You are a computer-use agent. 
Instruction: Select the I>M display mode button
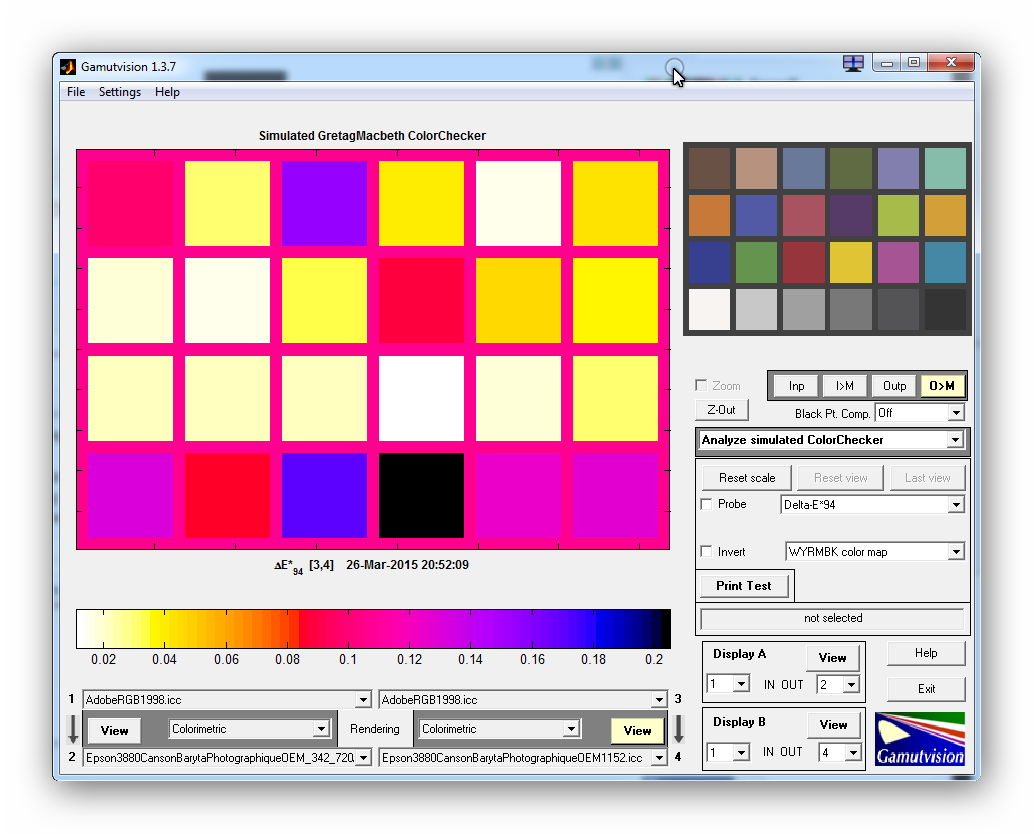tap(845, 386)
